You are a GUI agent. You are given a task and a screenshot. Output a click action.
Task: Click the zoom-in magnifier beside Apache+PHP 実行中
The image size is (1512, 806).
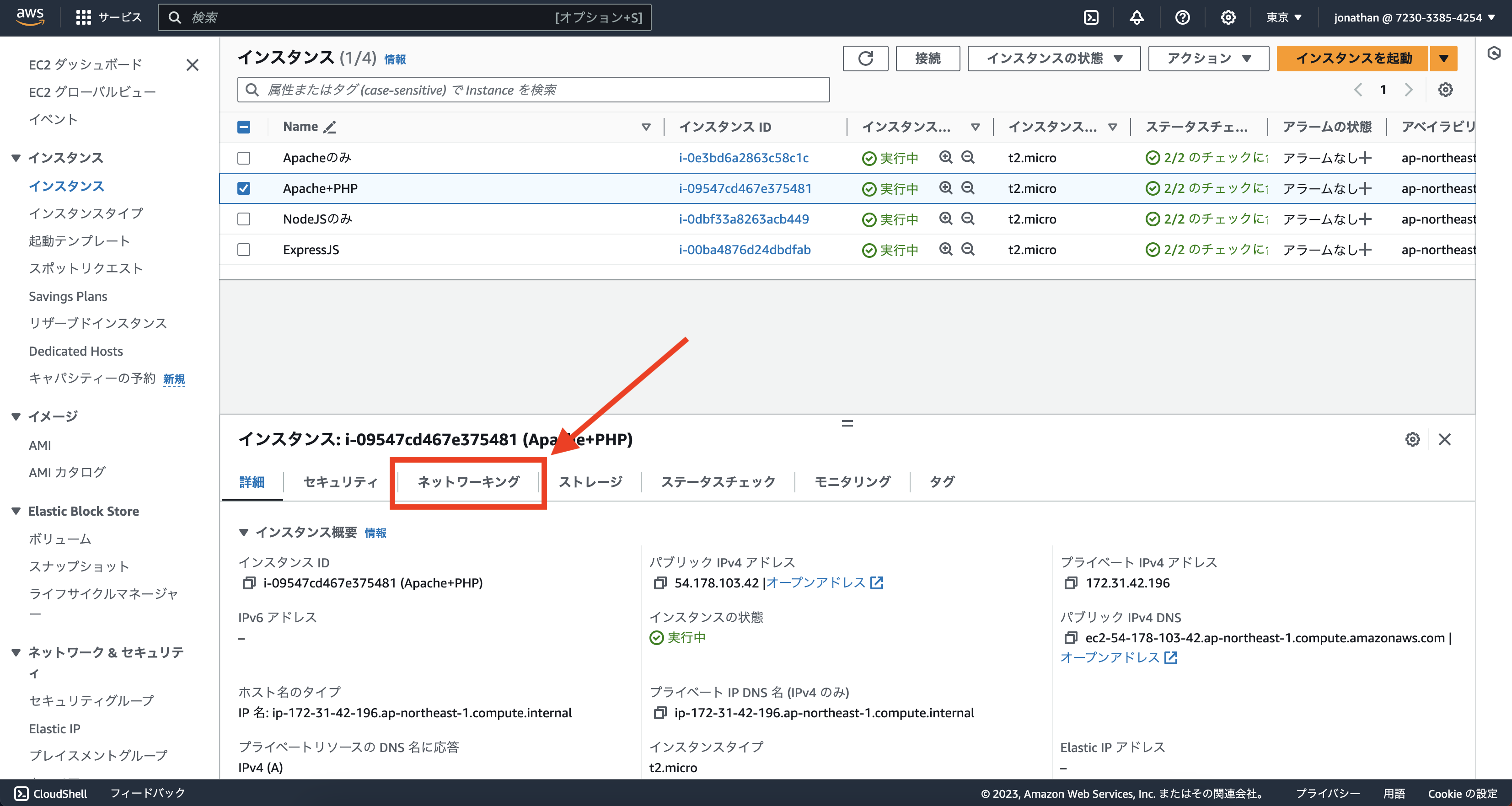tap(945, 188)
